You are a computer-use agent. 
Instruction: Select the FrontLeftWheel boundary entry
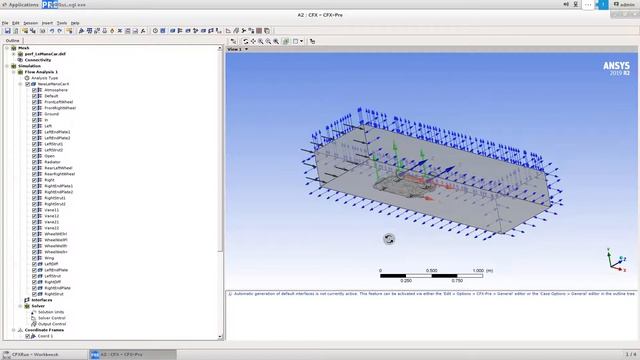click(58, 102)
